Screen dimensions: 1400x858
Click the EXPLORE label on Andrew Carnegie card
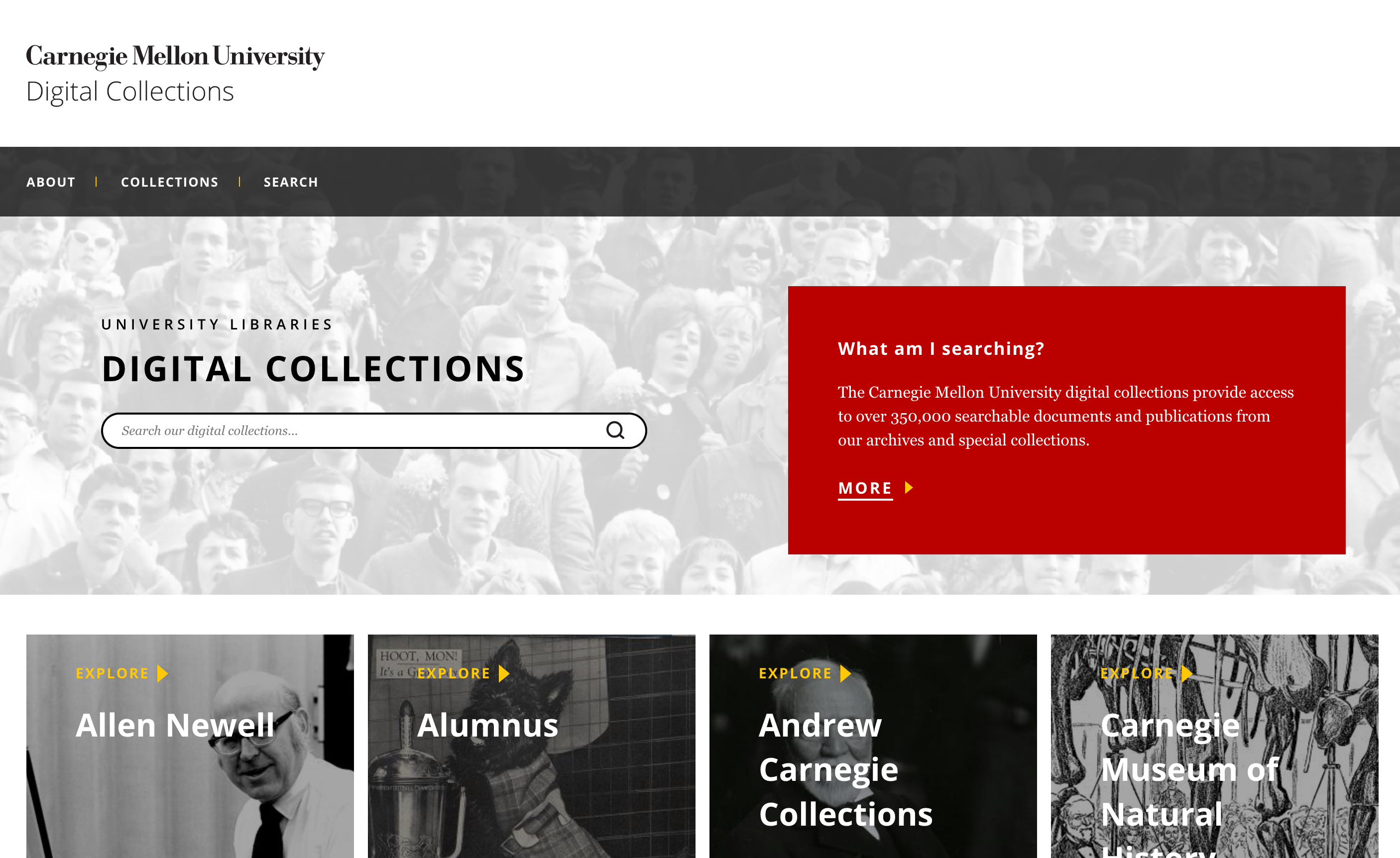796,673
